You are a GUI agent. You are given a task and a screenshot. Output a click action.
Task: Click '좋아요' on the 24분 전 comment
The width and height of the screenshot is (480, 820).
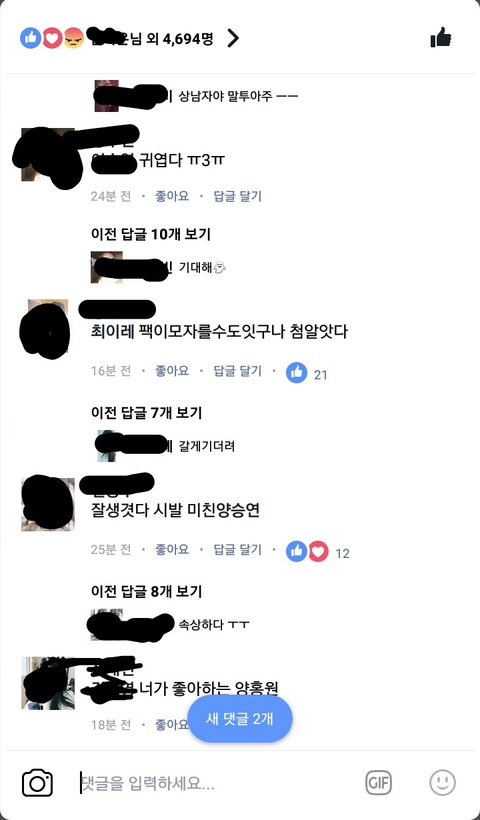(x=172, y=196)
